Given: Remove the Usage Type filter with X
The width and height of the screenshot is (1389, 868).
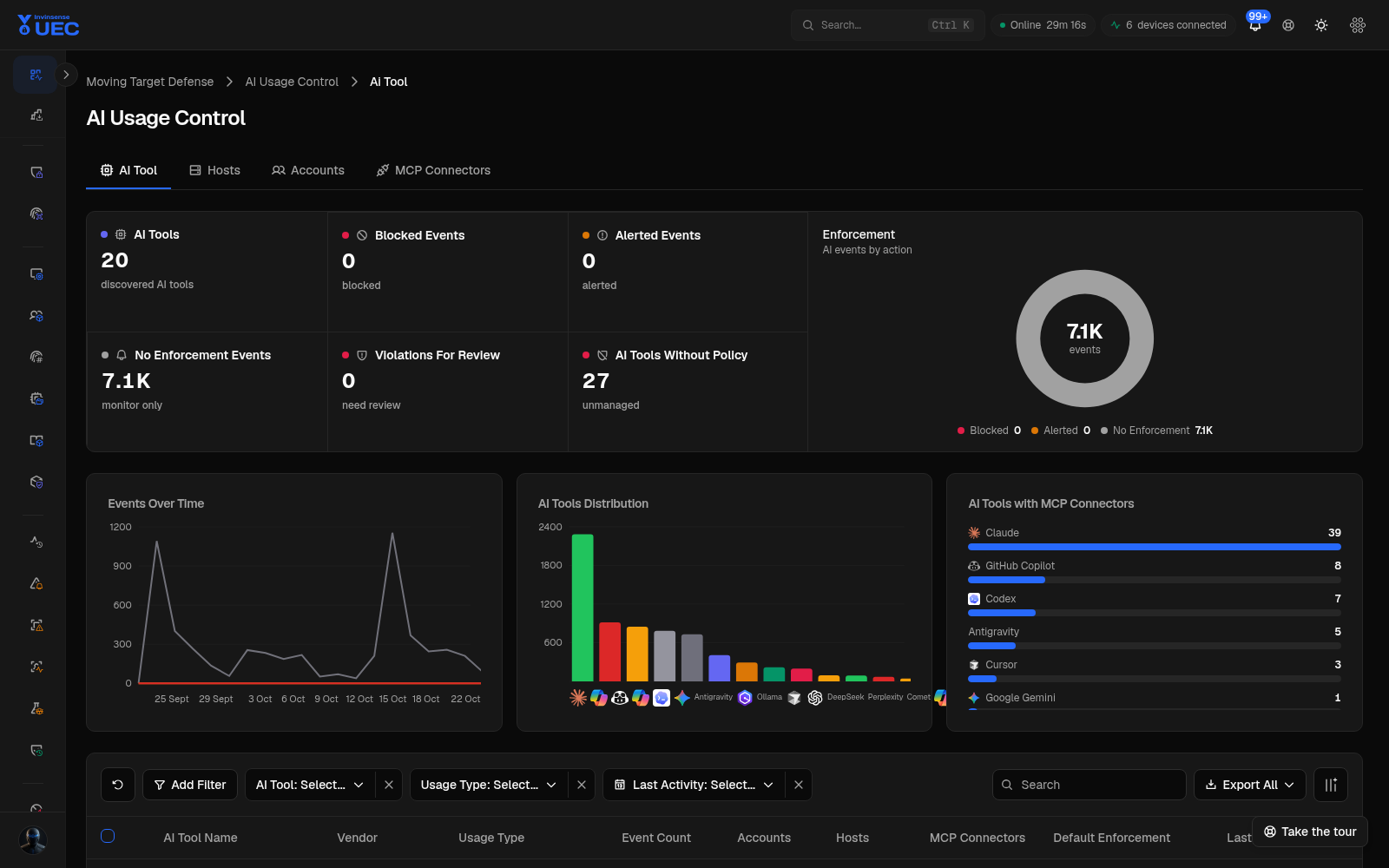Looking at the screenshot, I should click(x=582, y=785).
